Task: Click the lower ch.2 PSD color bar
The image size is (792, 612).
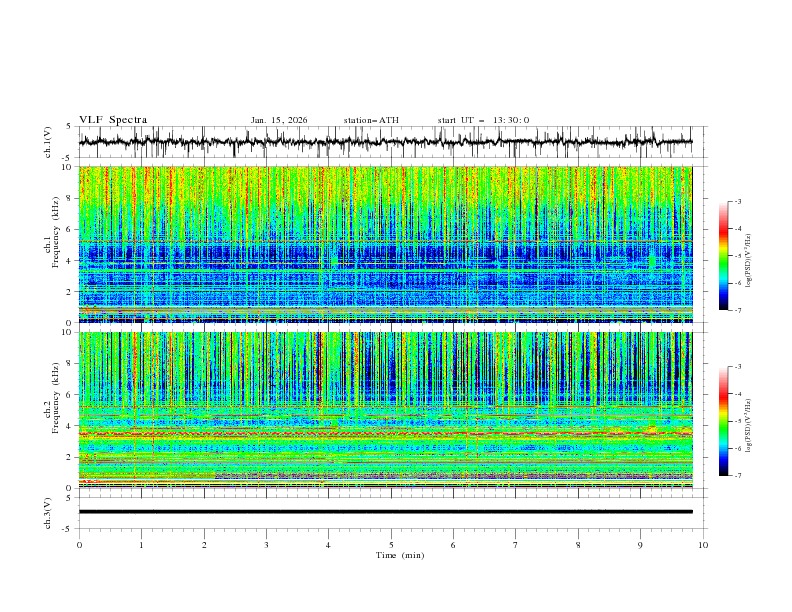Action: coord(723,421)
